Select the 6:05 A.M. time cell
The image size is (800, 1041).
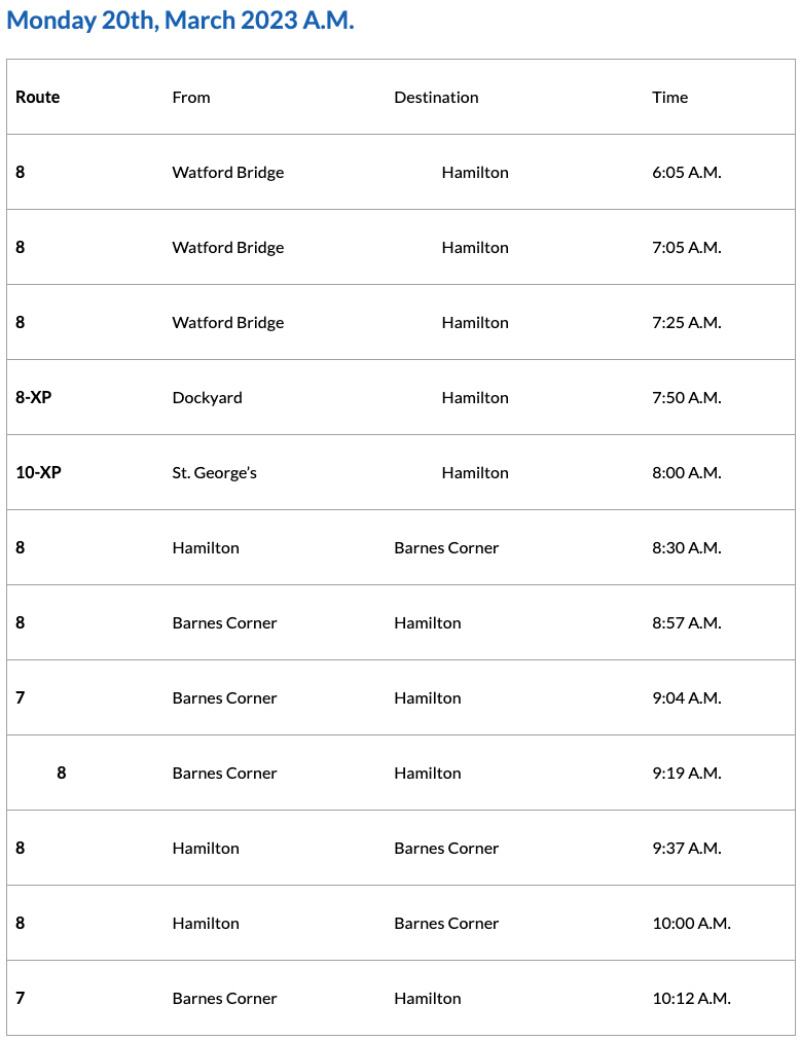[x=686, y=172]
